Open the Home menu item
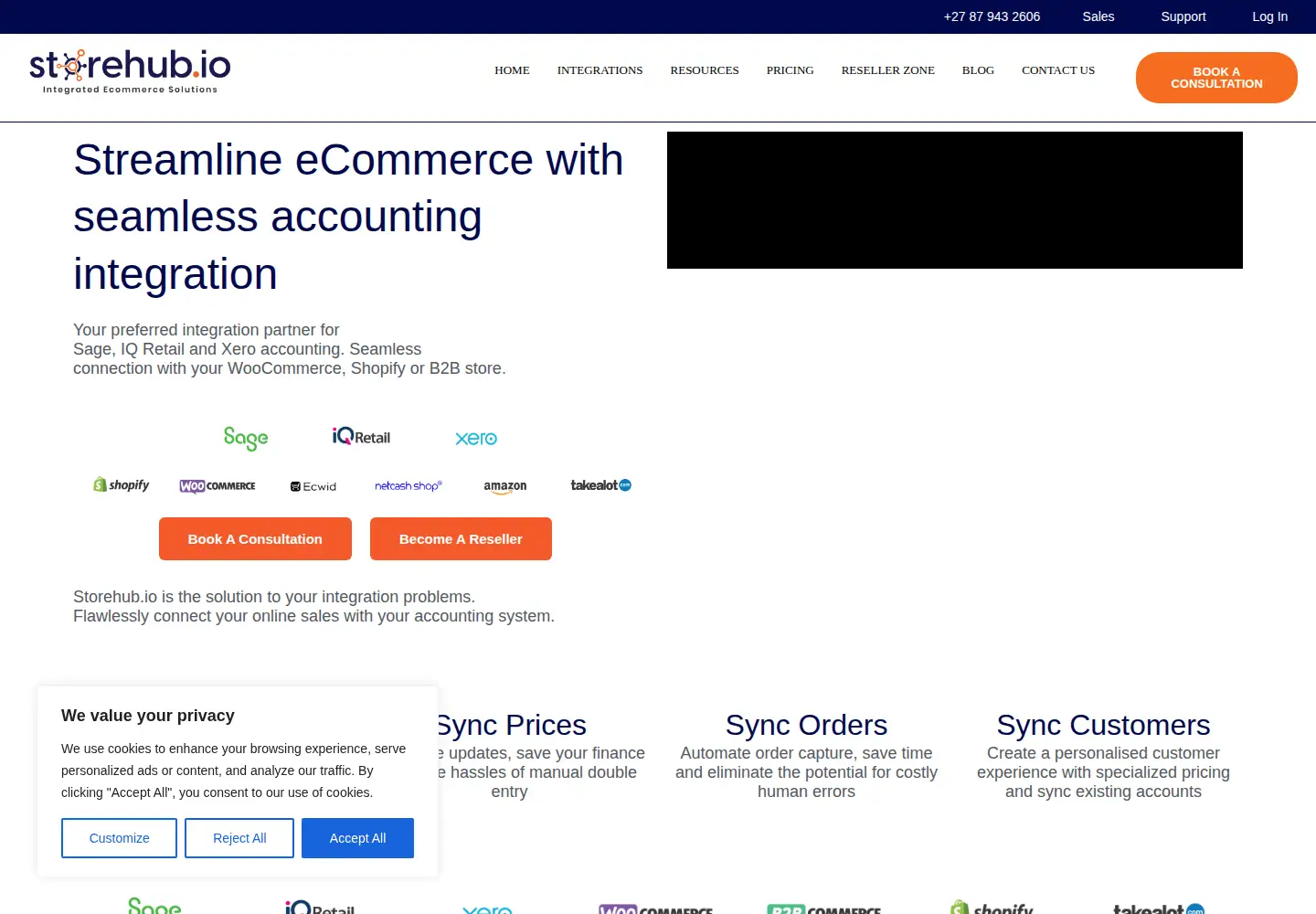This screenshot has height=914, width=1316. coord(512,70)
